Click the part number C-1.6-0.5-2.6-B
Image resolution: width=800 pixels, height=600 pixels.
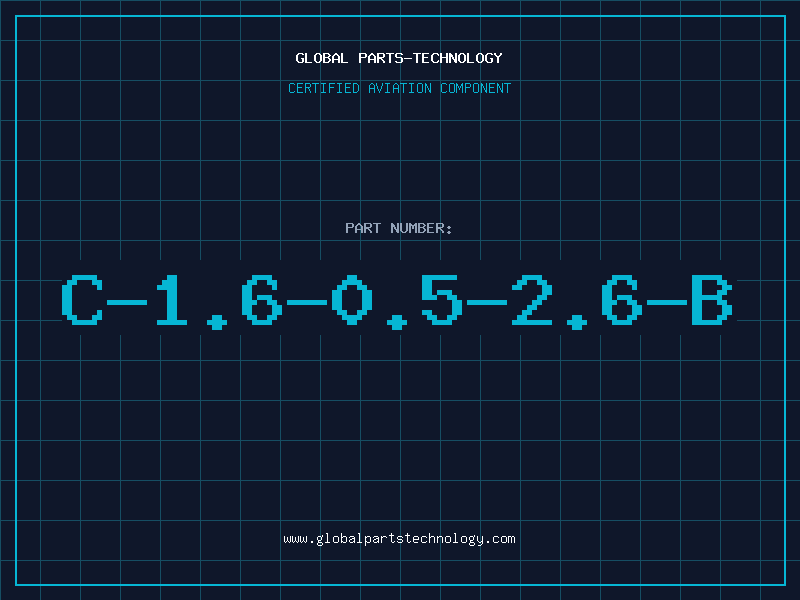tap(397, 302)
